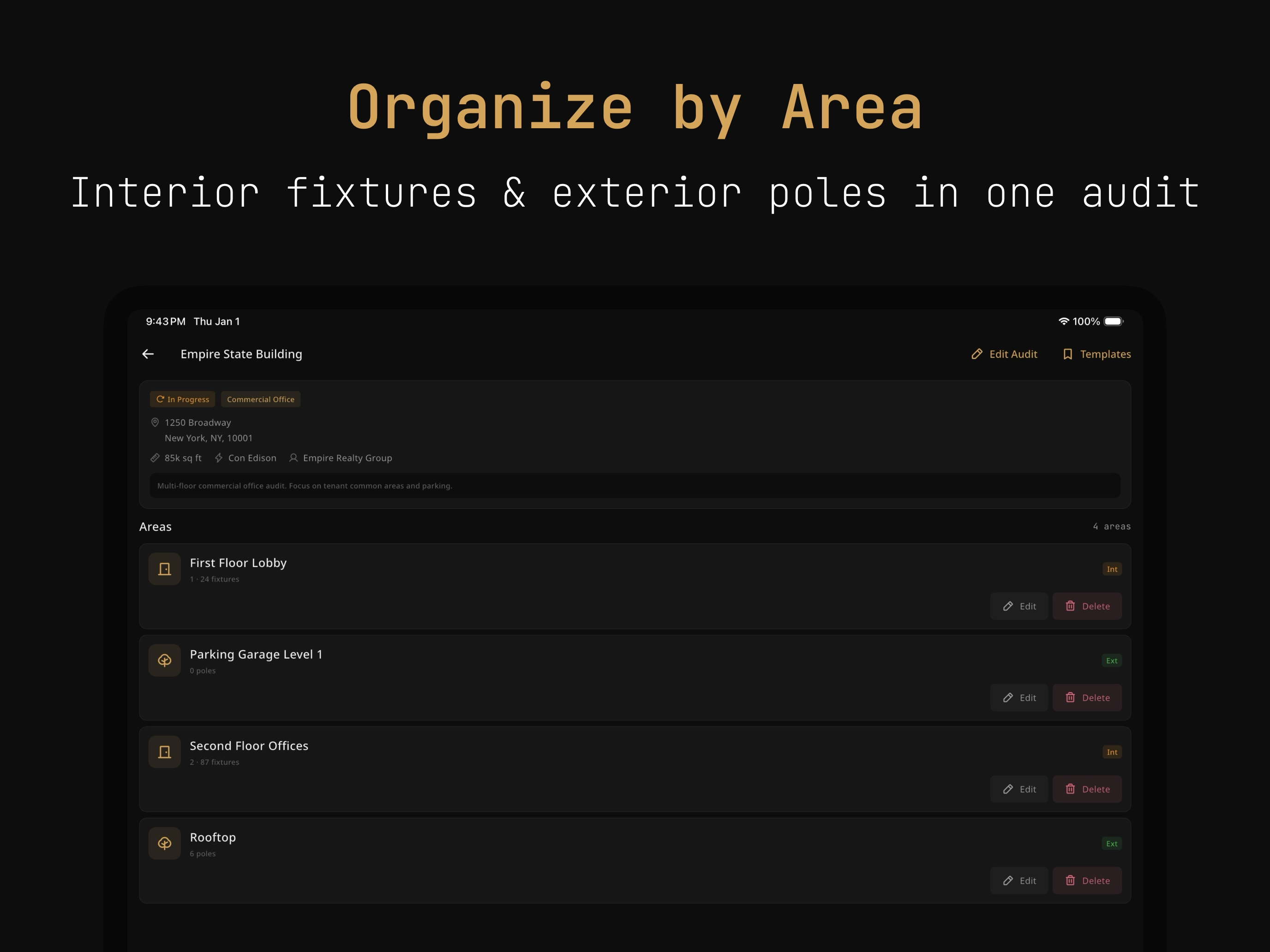Click the location pin icon beside 1250 Broadway
1270x952 pixels.
pyautogui.click(x=155, y=422)
